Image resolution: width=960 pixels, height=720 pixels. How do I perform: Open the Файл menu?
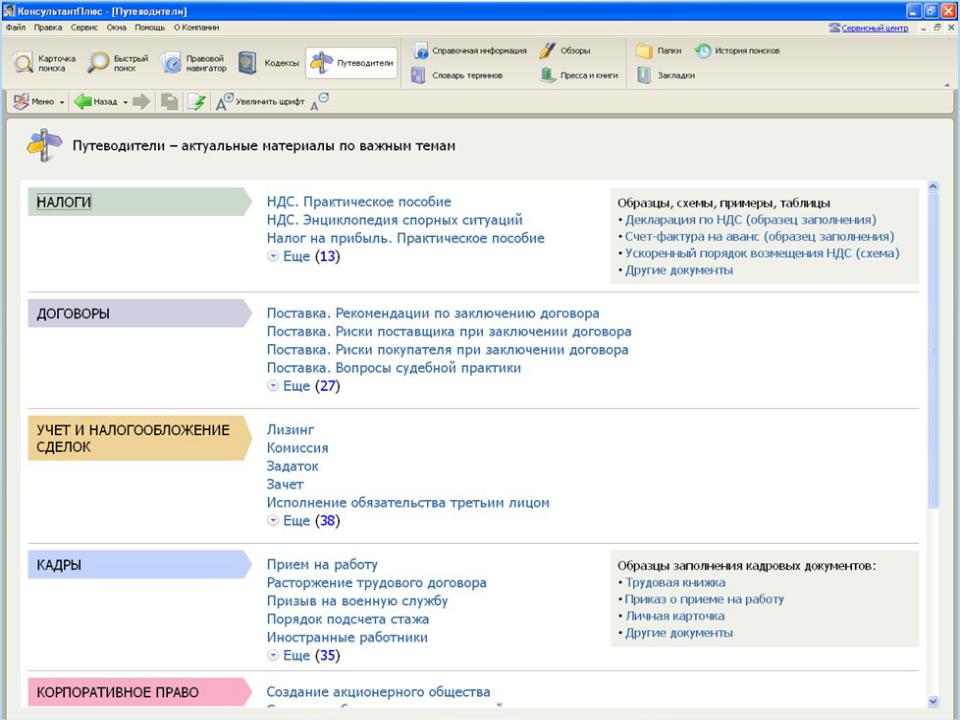coord(16,28)
